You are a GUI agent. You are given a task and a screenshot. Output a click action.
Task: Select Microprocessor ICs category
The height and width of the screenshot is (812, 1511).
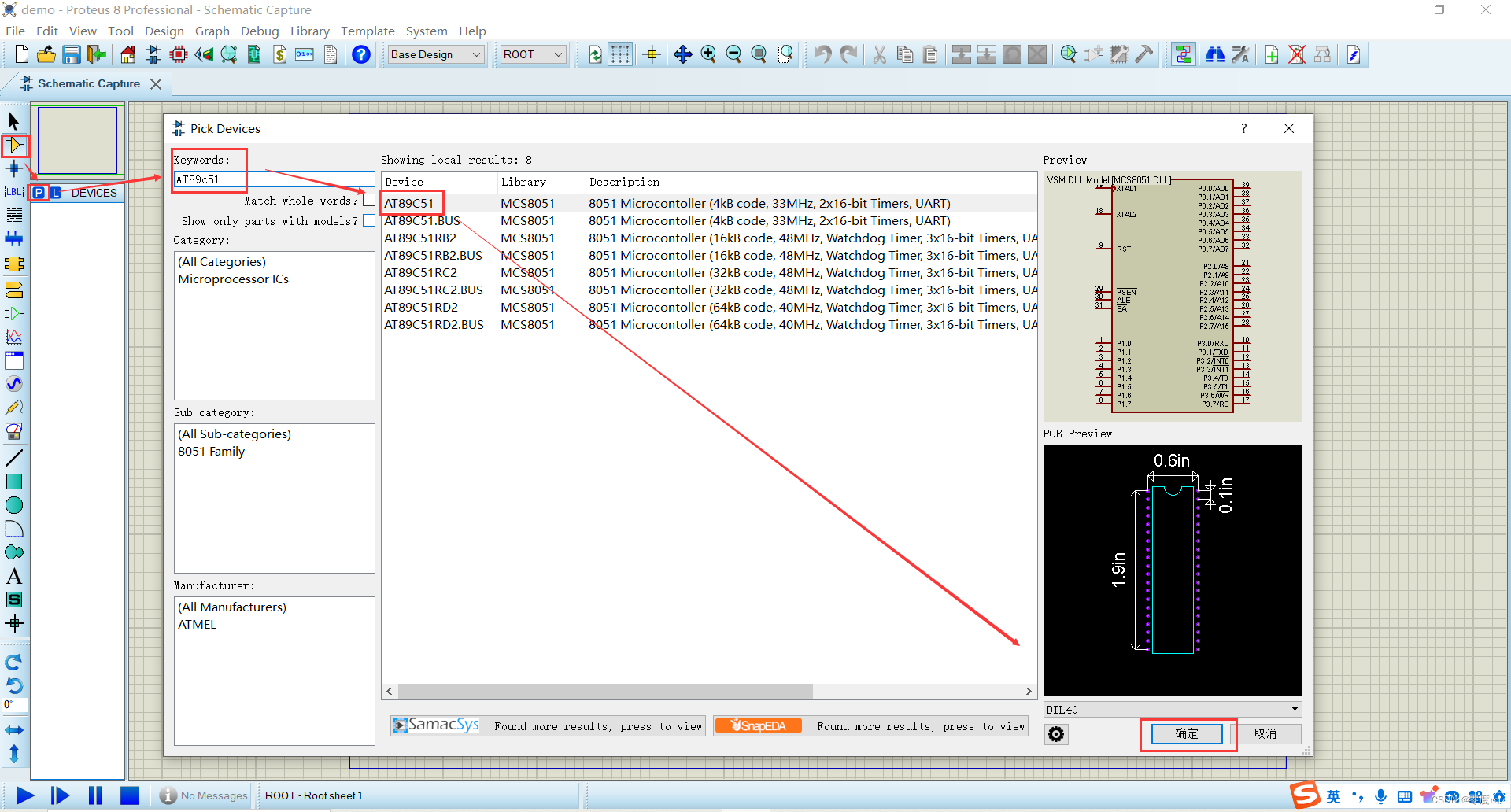(x=233, y=279)
